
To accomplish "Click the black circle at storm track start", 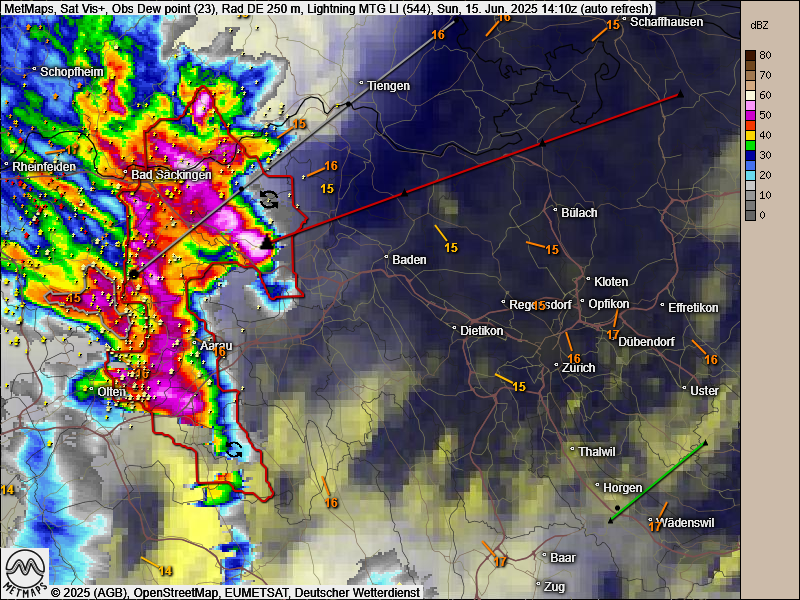I will [x=134, y=274].
